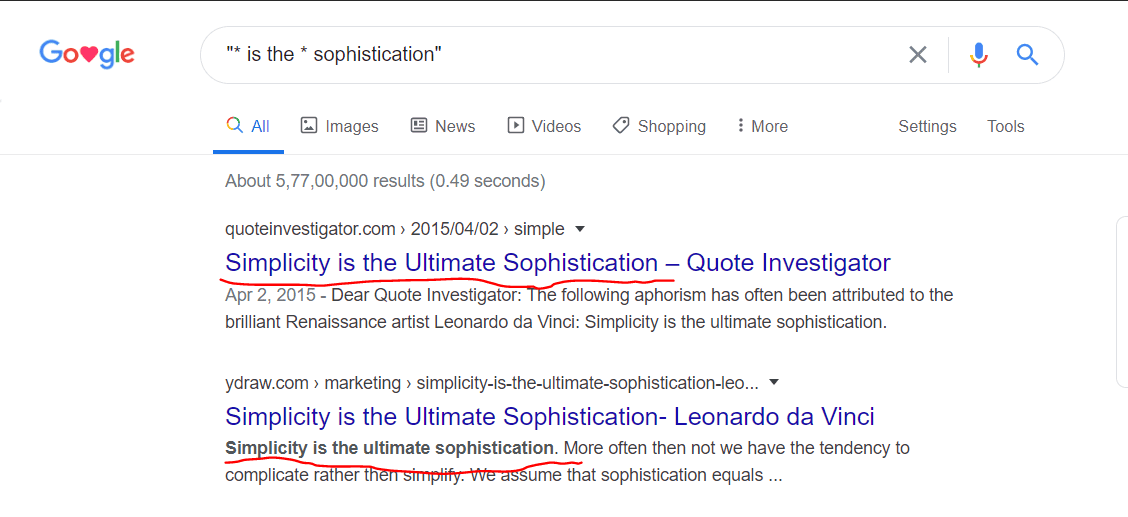The height and width of the screenshot is (517, 1128).
Task: Clear the search box text
Action: coord(917,55)
